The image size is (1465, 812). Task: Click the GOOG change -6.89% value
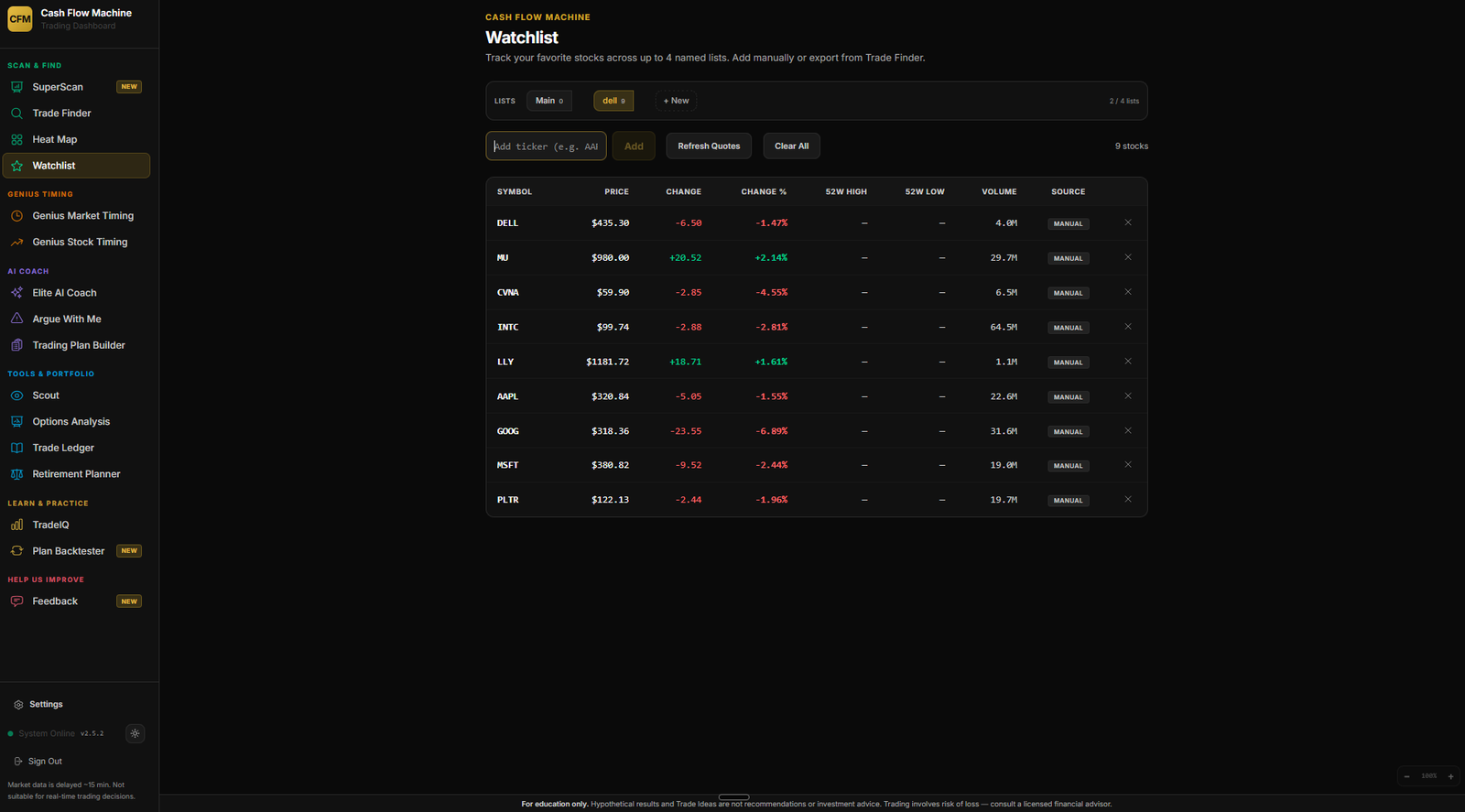772,431
